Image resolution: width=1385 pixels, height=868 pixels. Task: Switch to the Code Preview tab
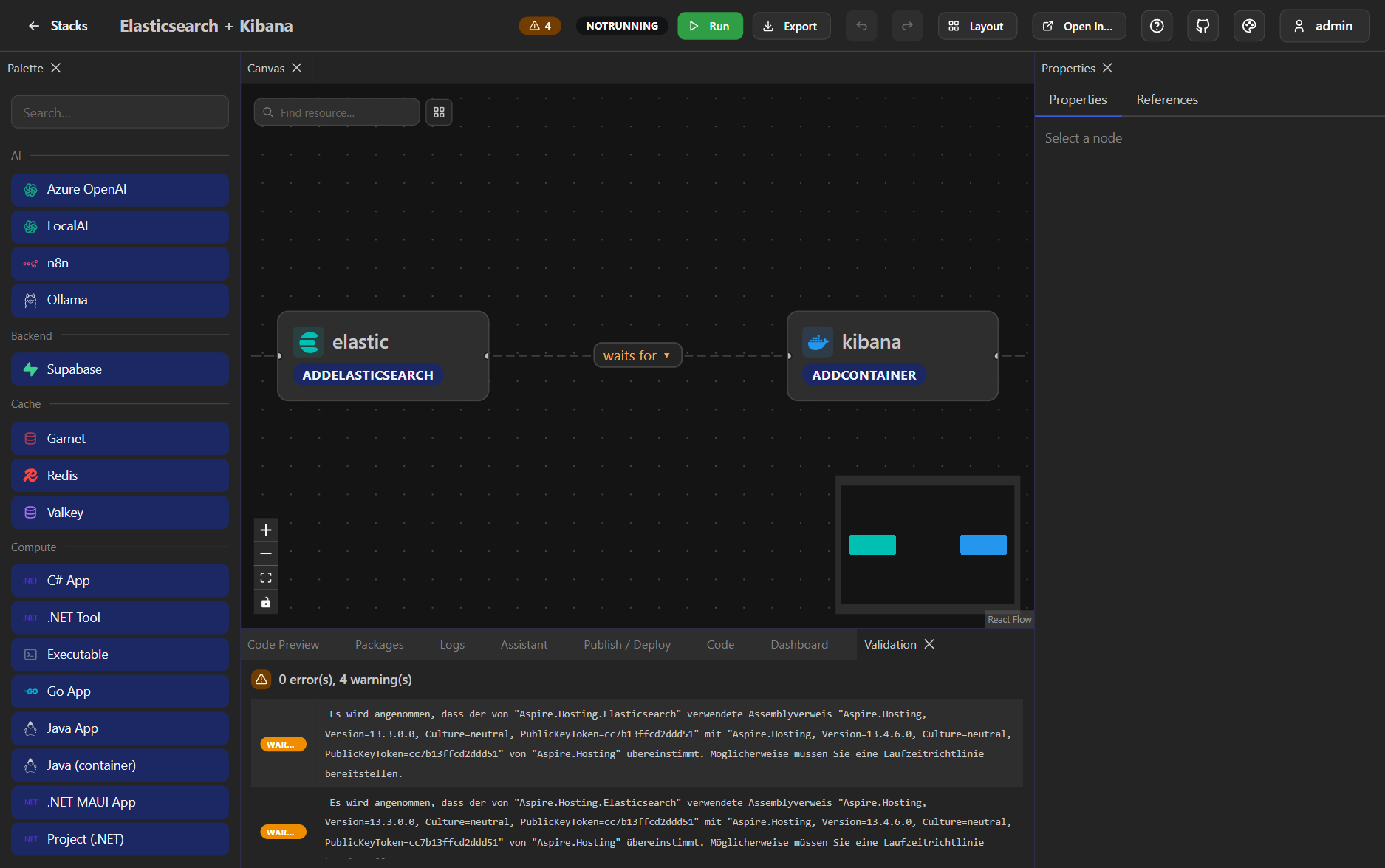point(283,645)
